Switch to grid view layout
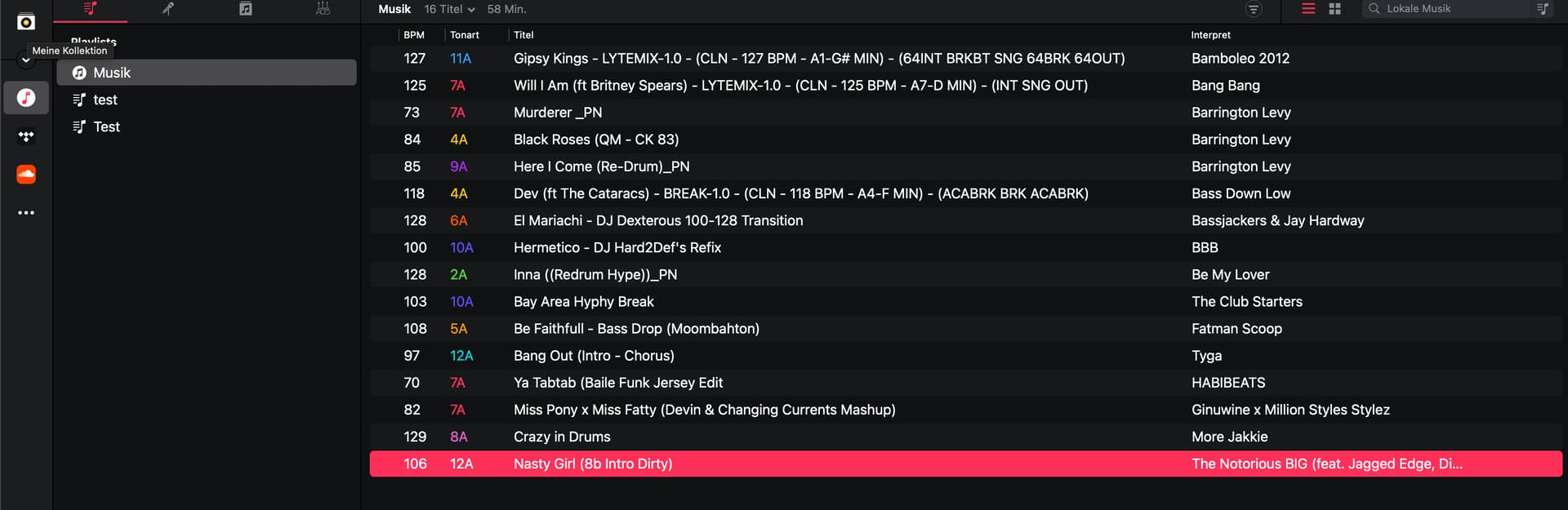The image size is (1568, 510). 1335,9
